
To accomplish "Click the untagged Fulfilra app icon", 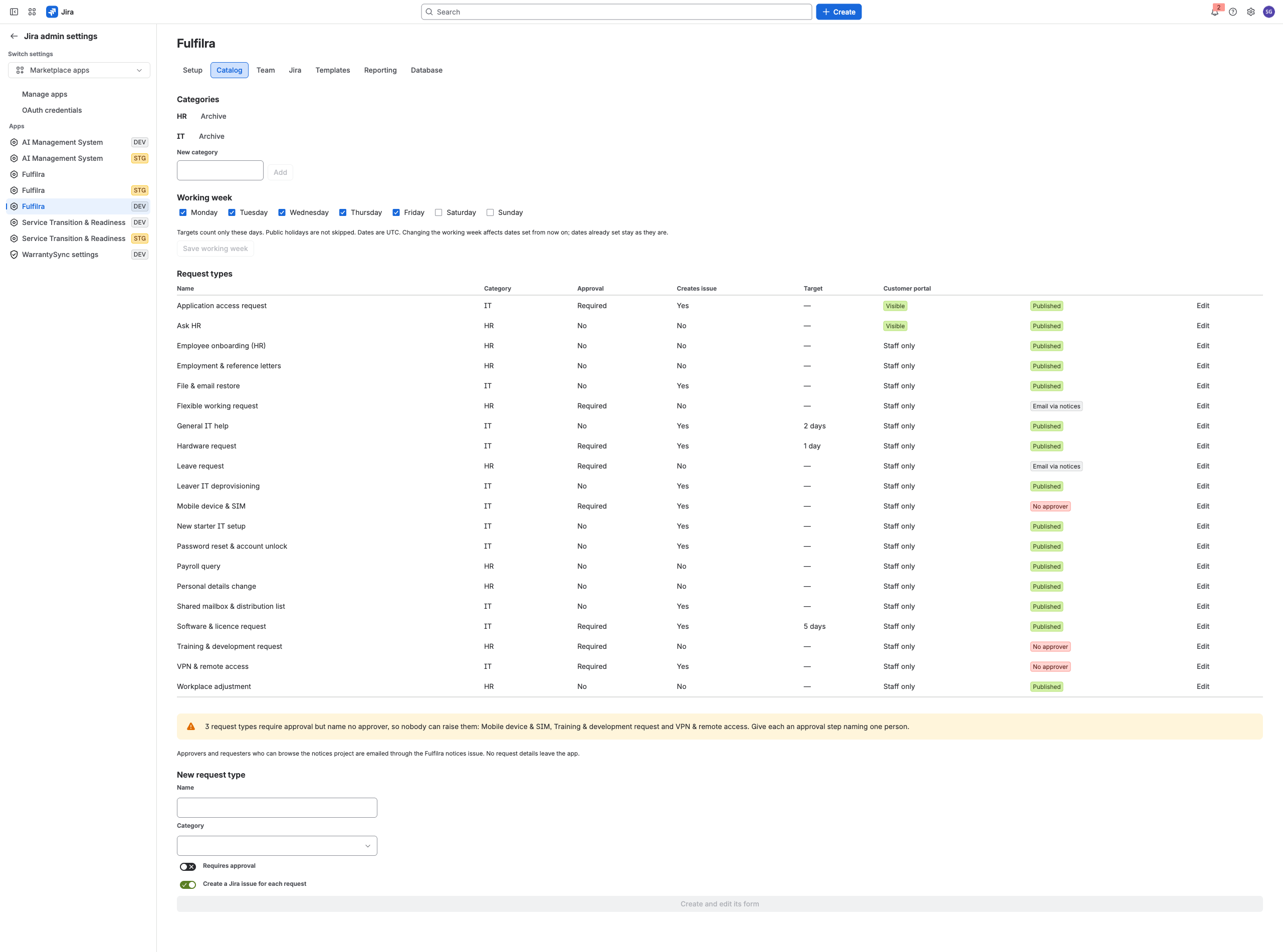I will point(14,174).
